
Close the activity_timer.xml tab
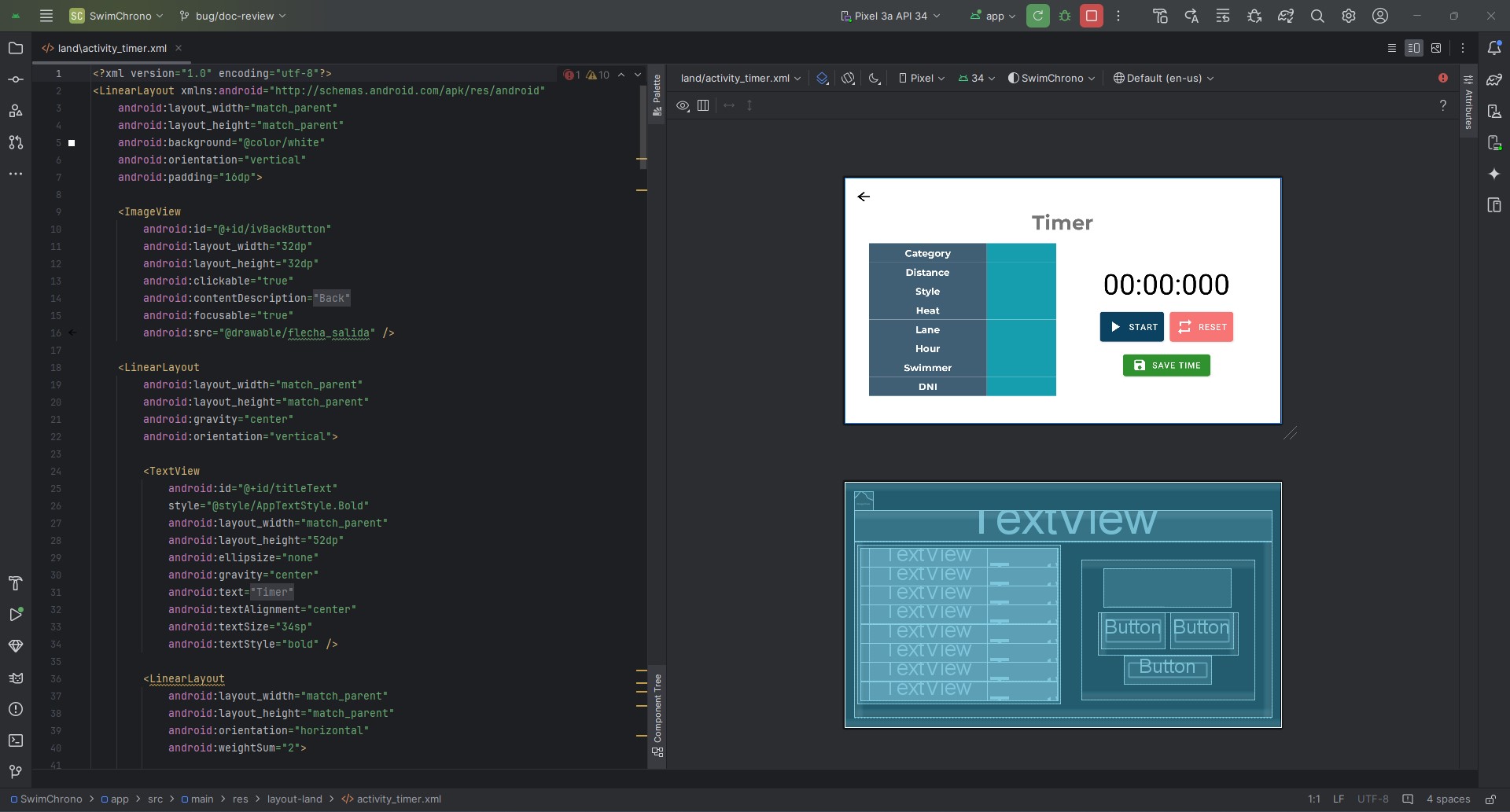(x=179, y=48)
